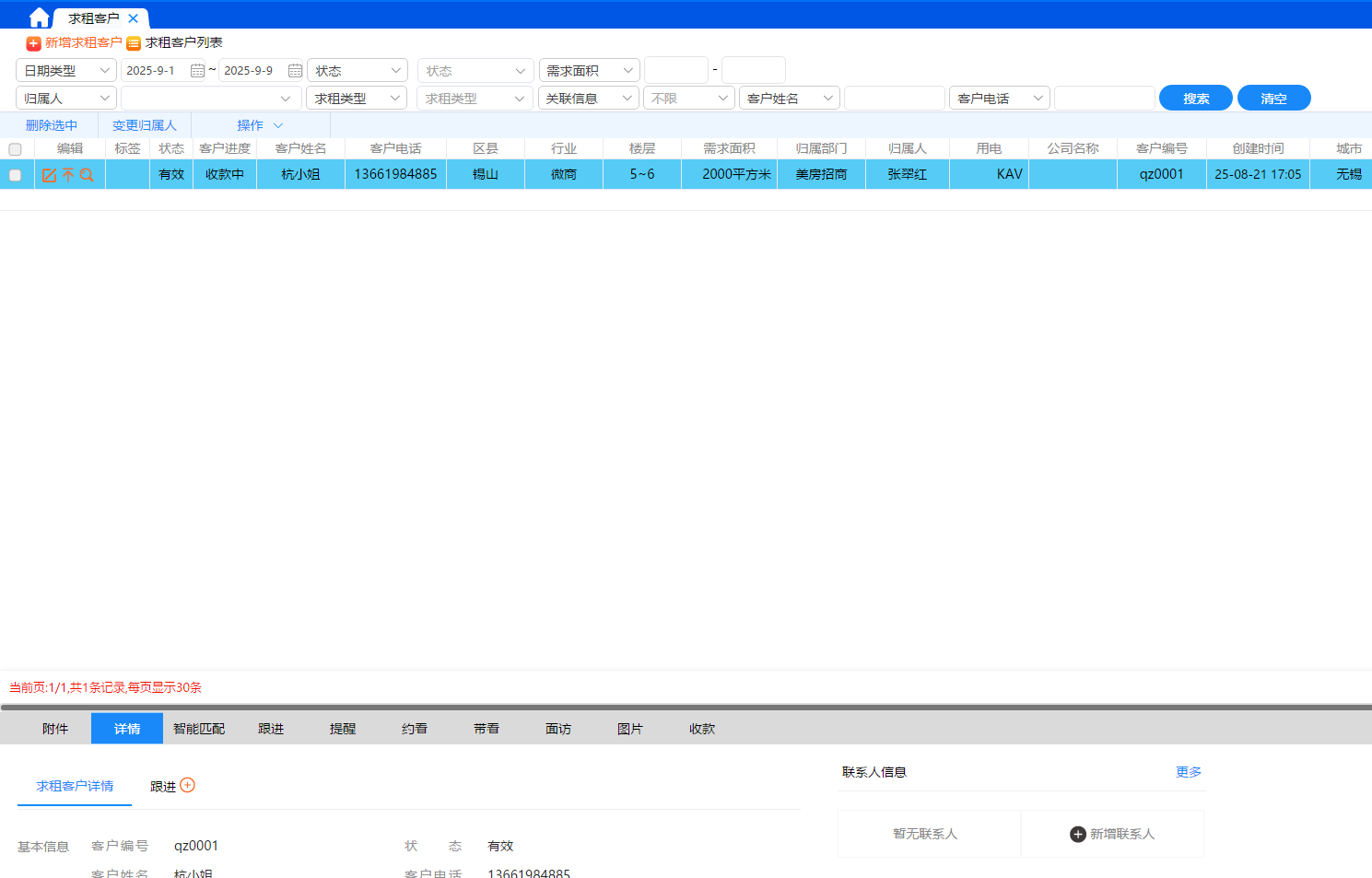Viewport: 1372px width, 878px height.
Task: Click the magnifier view icon in the row
Action: [87, 175]
